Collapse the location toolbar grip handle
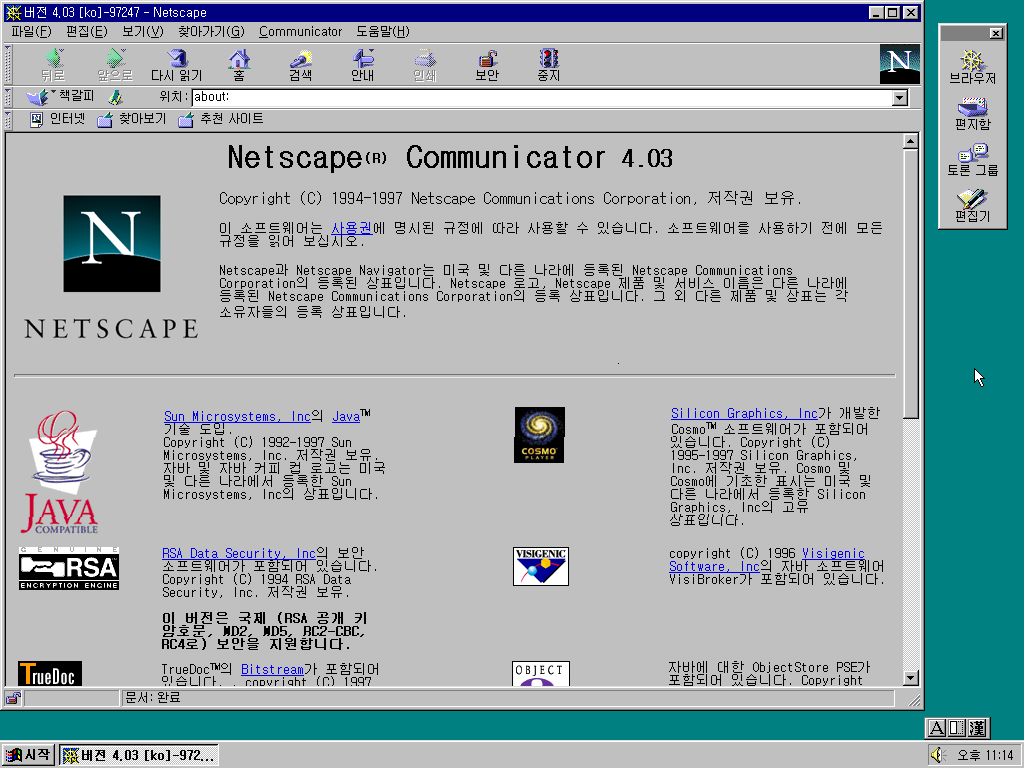 pos(8,98)
